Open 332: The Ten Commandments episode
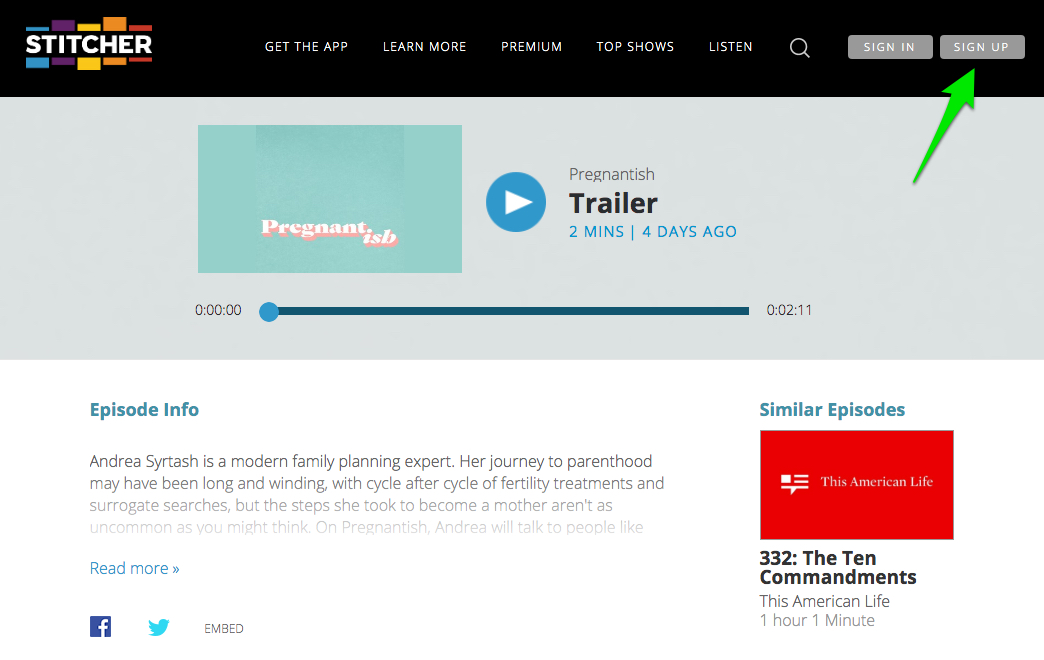Viewport: 1044px width, 660px height. coord(838,567)
